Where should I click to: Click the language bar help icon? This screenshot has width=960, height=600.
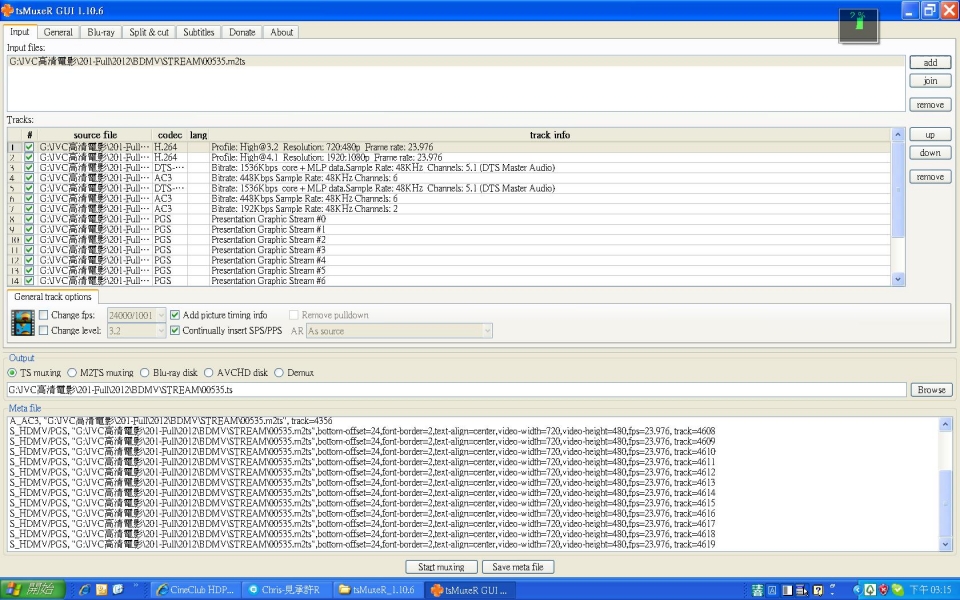(x=817, y=590)
